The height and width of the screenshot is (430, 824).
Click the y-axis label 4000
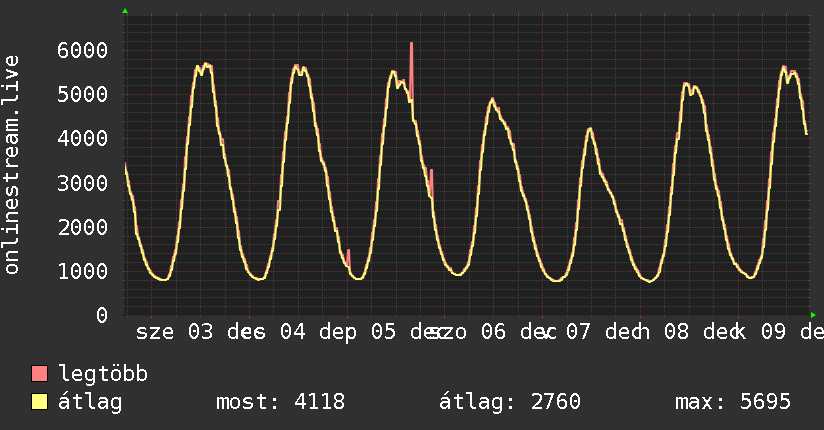point(83,139)
